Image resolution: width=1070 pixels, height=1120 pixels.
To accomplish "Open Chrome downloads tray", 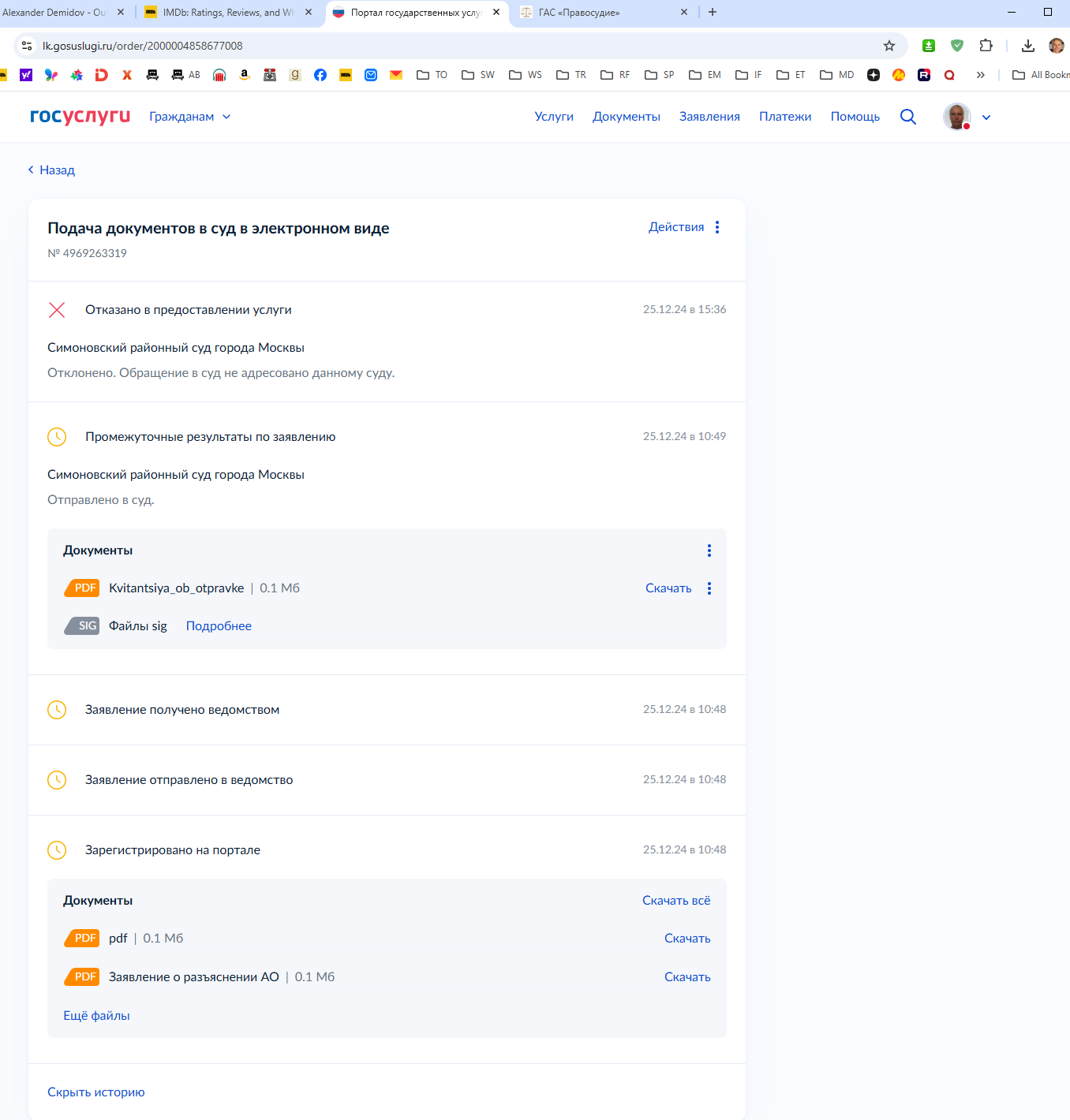I will coord(1028,46).
